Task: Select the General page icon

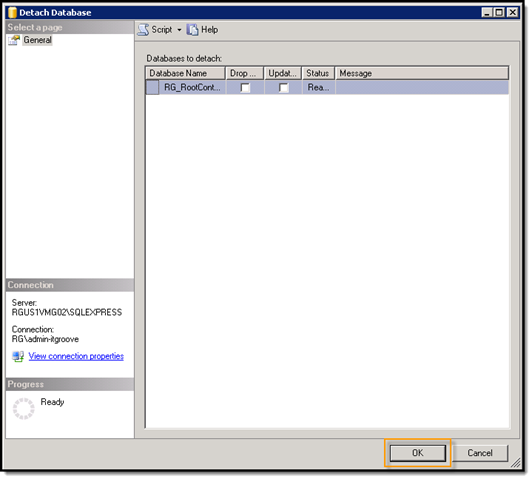Action: [14, 40]
